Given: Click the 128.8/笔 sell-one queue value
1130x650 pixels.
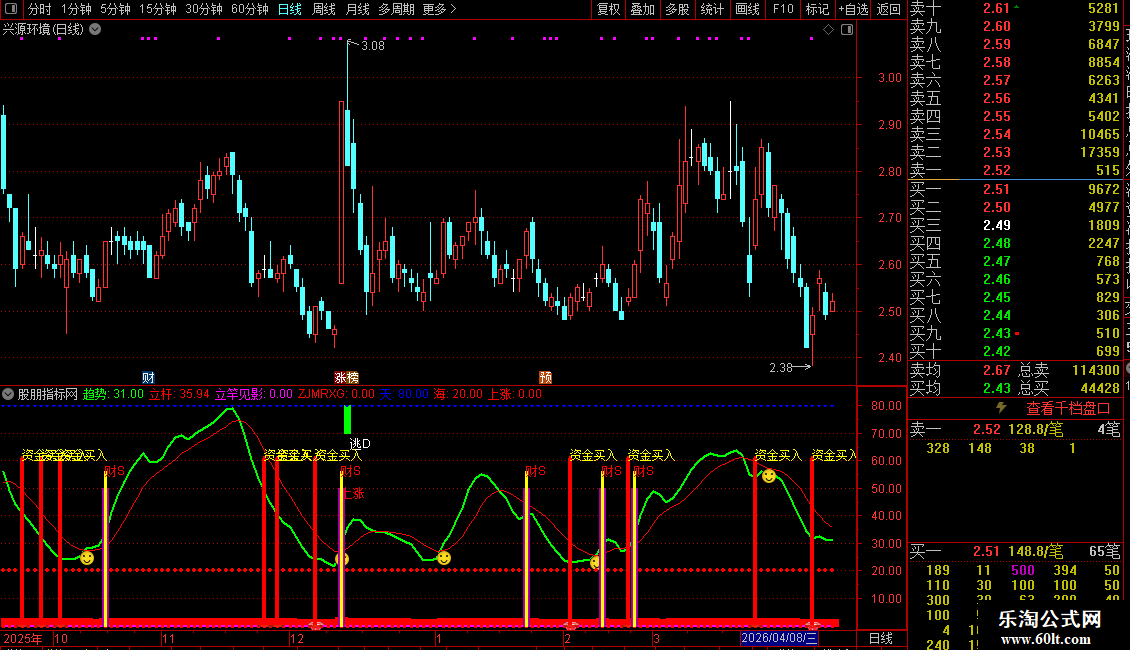Looking at the screenshot, I should click(x=1036, y=429).
